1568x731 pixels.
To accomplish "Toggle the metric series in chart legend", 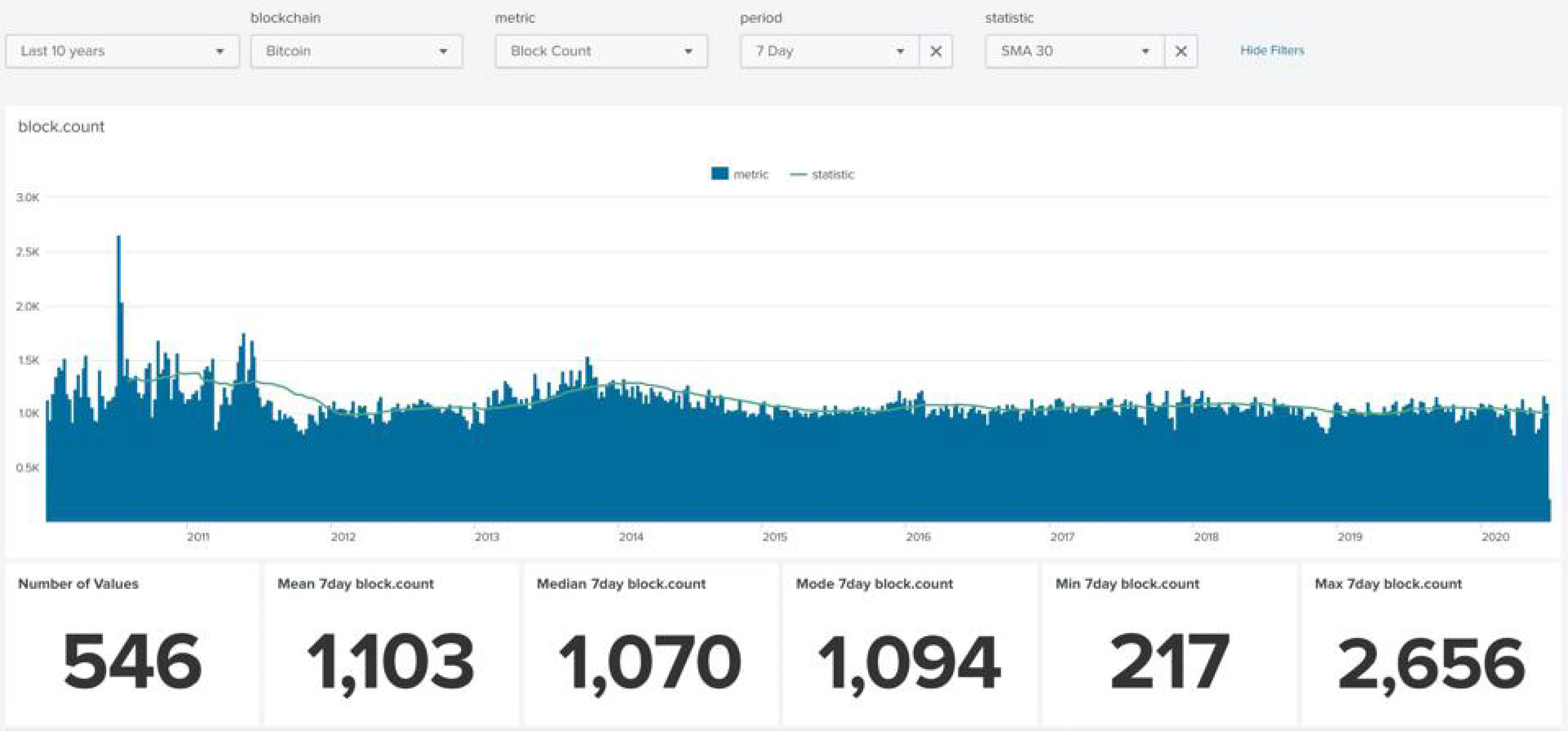I will 739,174.
